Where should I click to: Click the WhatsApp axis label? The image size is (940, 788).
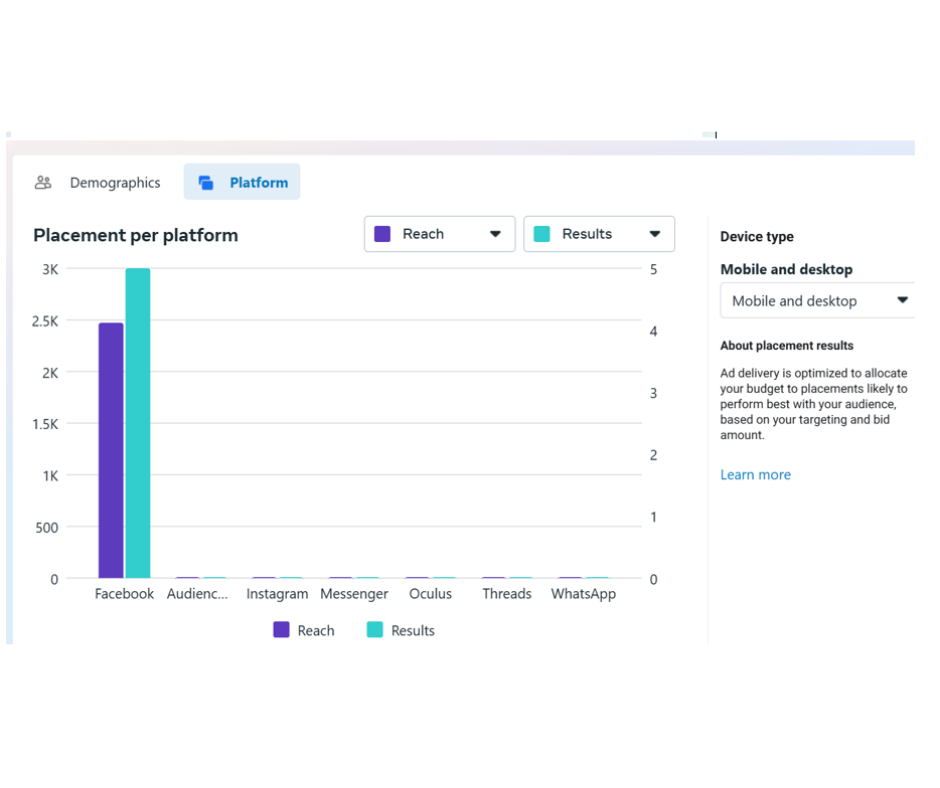(x=583, y=594)
